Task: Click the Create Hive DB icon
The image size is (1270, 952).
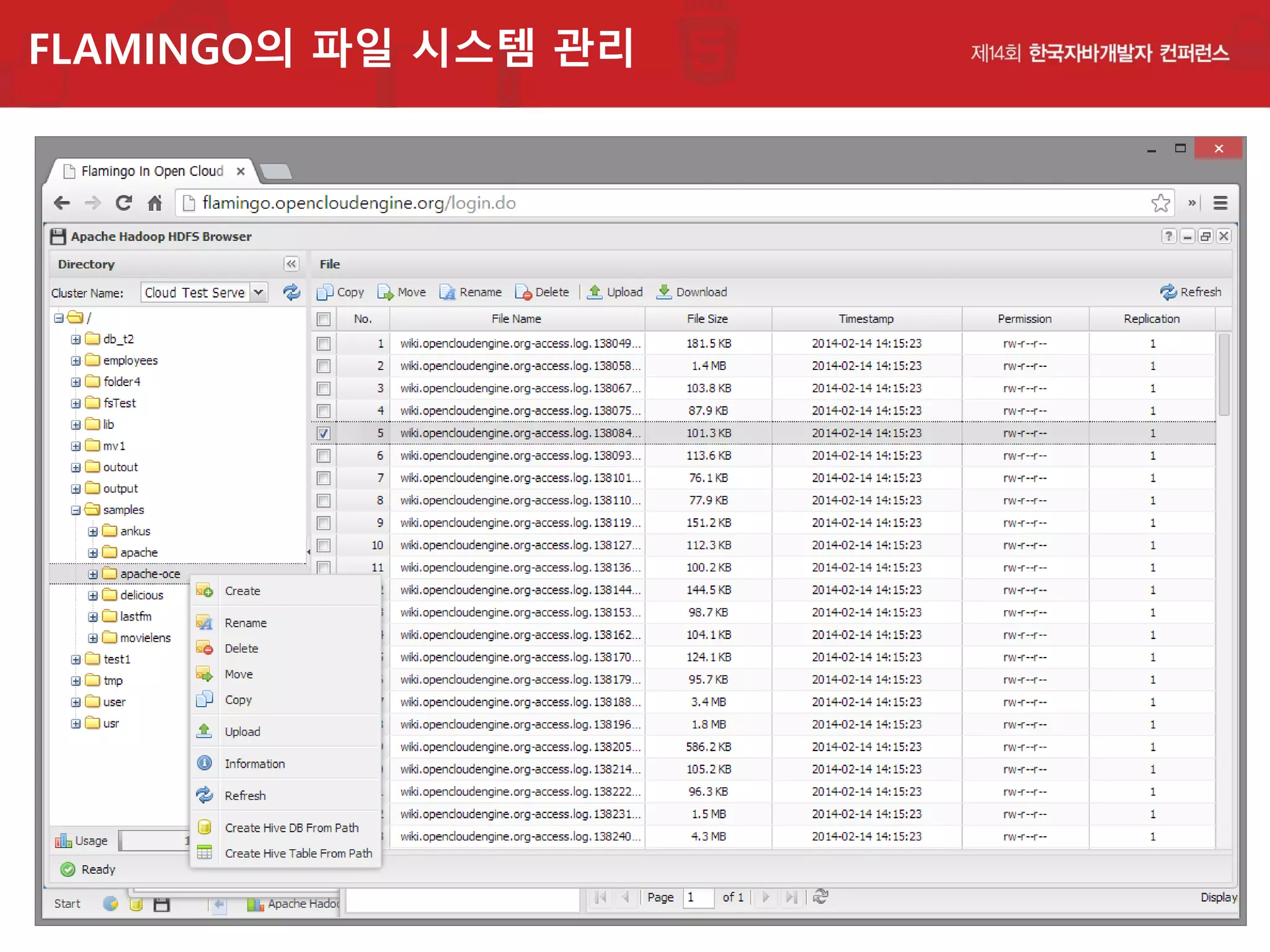Action: pos(205,827)
